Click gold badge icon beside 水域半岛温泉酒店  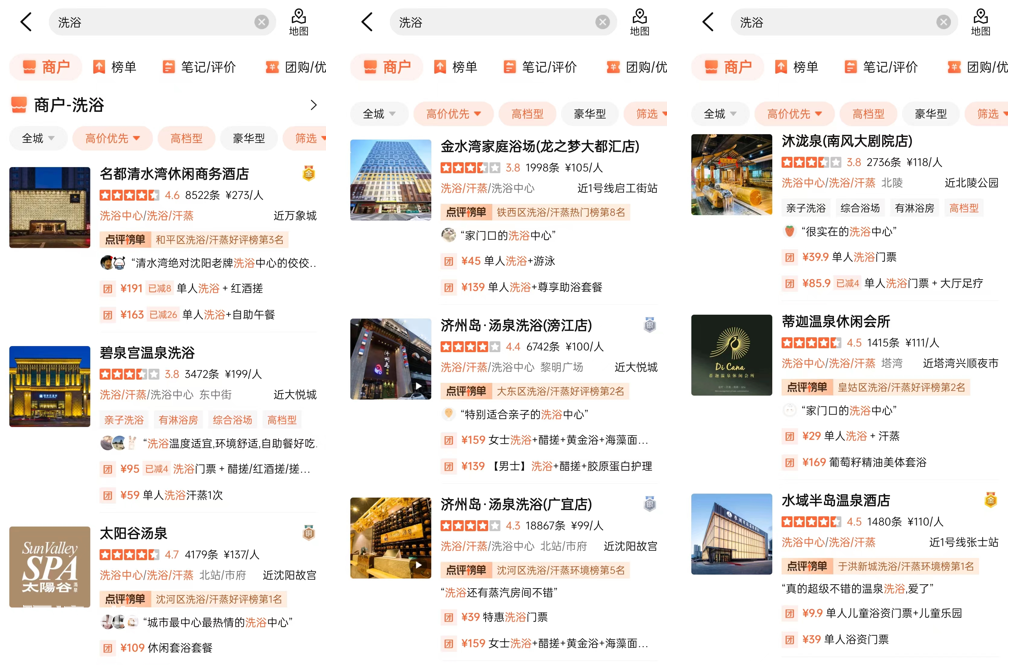990,500
